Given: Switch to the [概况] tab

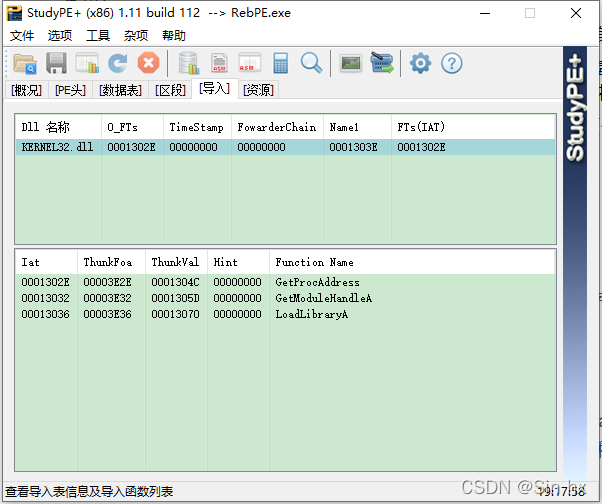Looking at the screenshot, I should click(x=26, y=91).
